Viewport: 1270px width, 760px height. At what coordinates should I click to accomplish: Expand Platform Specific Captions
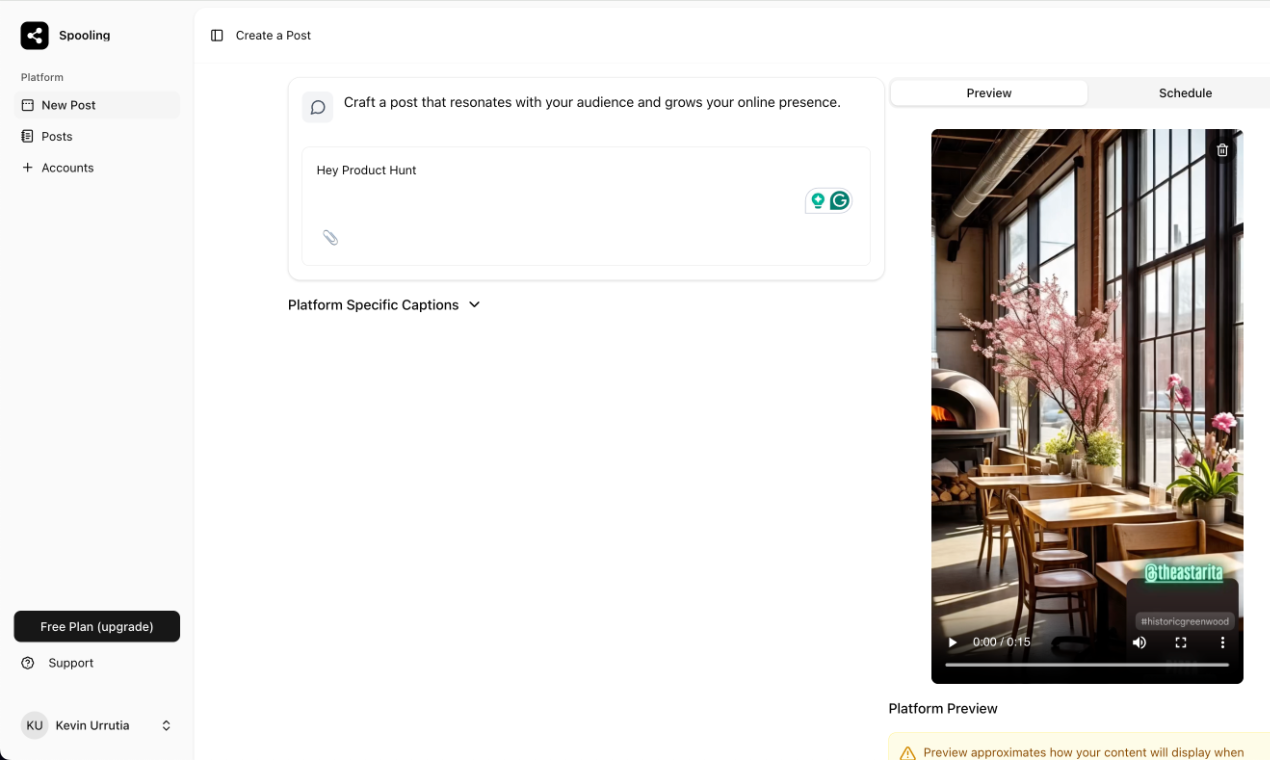[x=384, y=305]
